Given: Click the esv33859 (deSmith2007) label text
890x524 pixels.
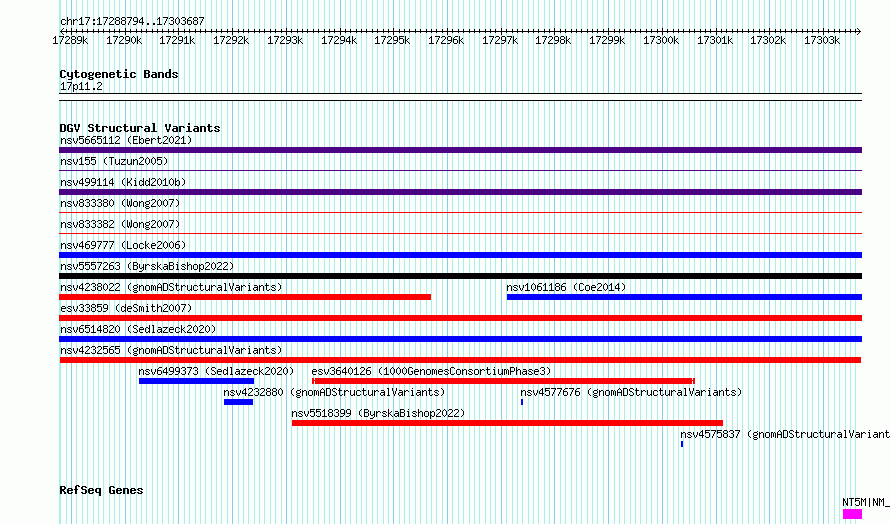Looking at the screenshot, I should [126, 308].
